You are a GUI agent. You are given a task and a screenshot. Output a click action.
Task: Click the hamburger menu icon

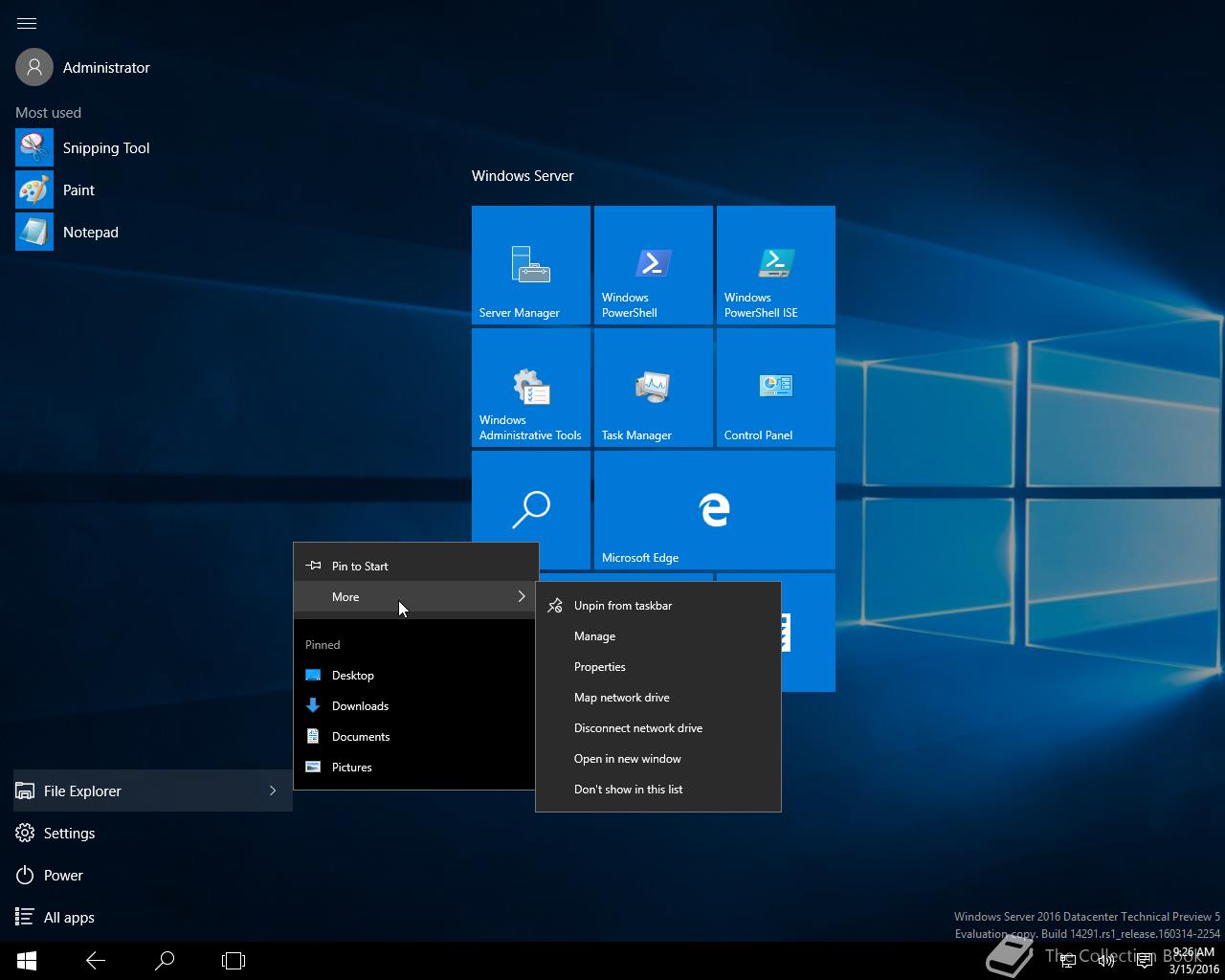pos(27,23)
